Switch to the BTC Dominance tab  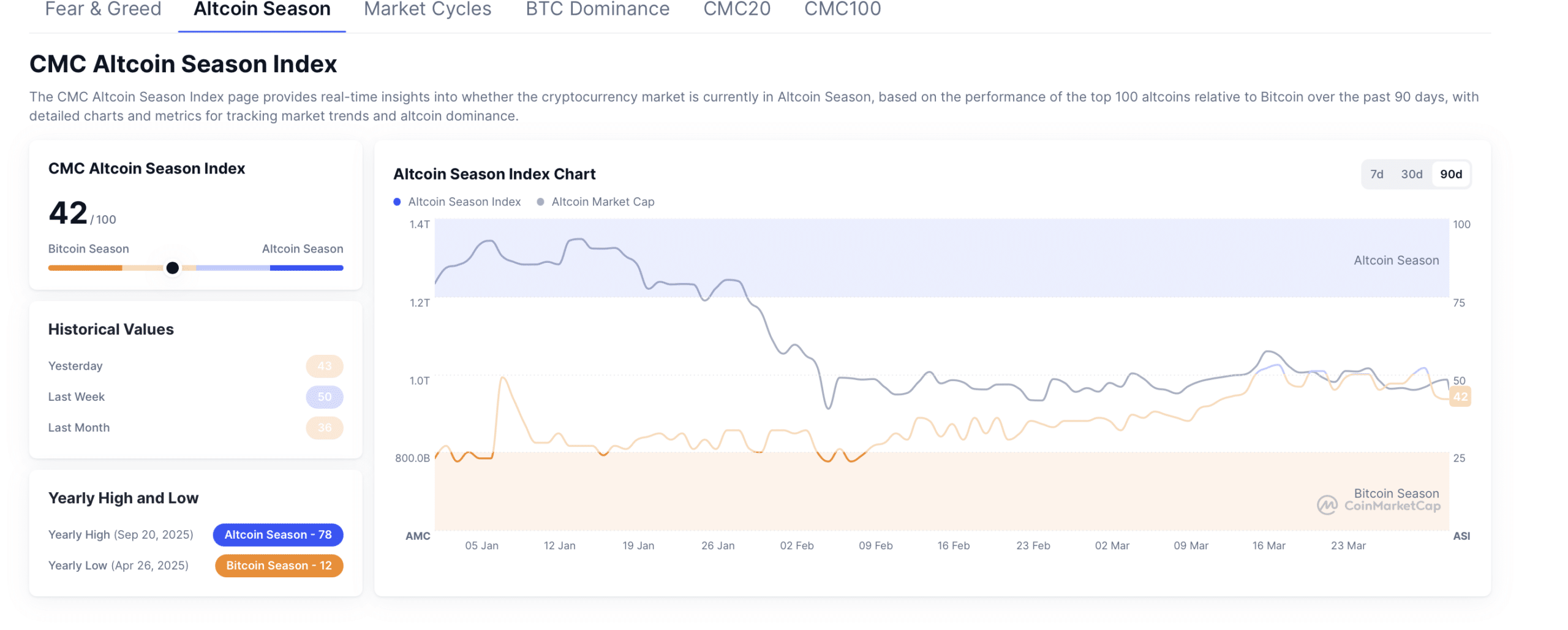tap(597, 9)
